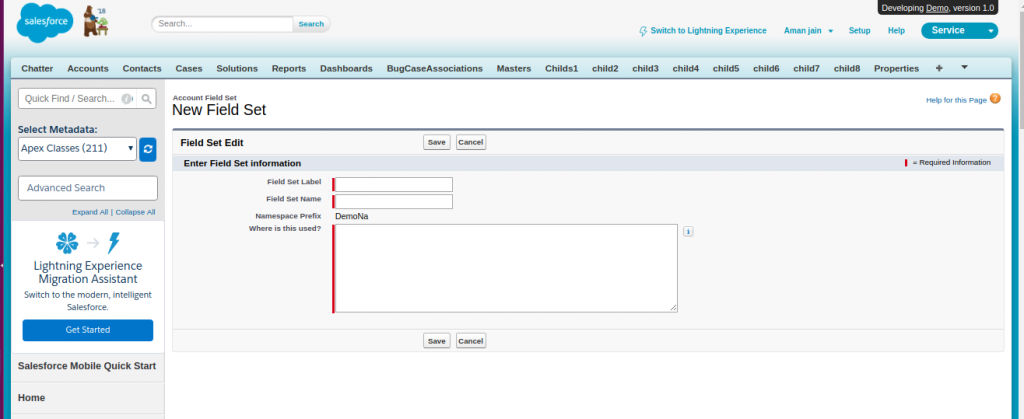Open the Service app switcher dropdown
The image size is (1024, 419).
click(958, 31)
